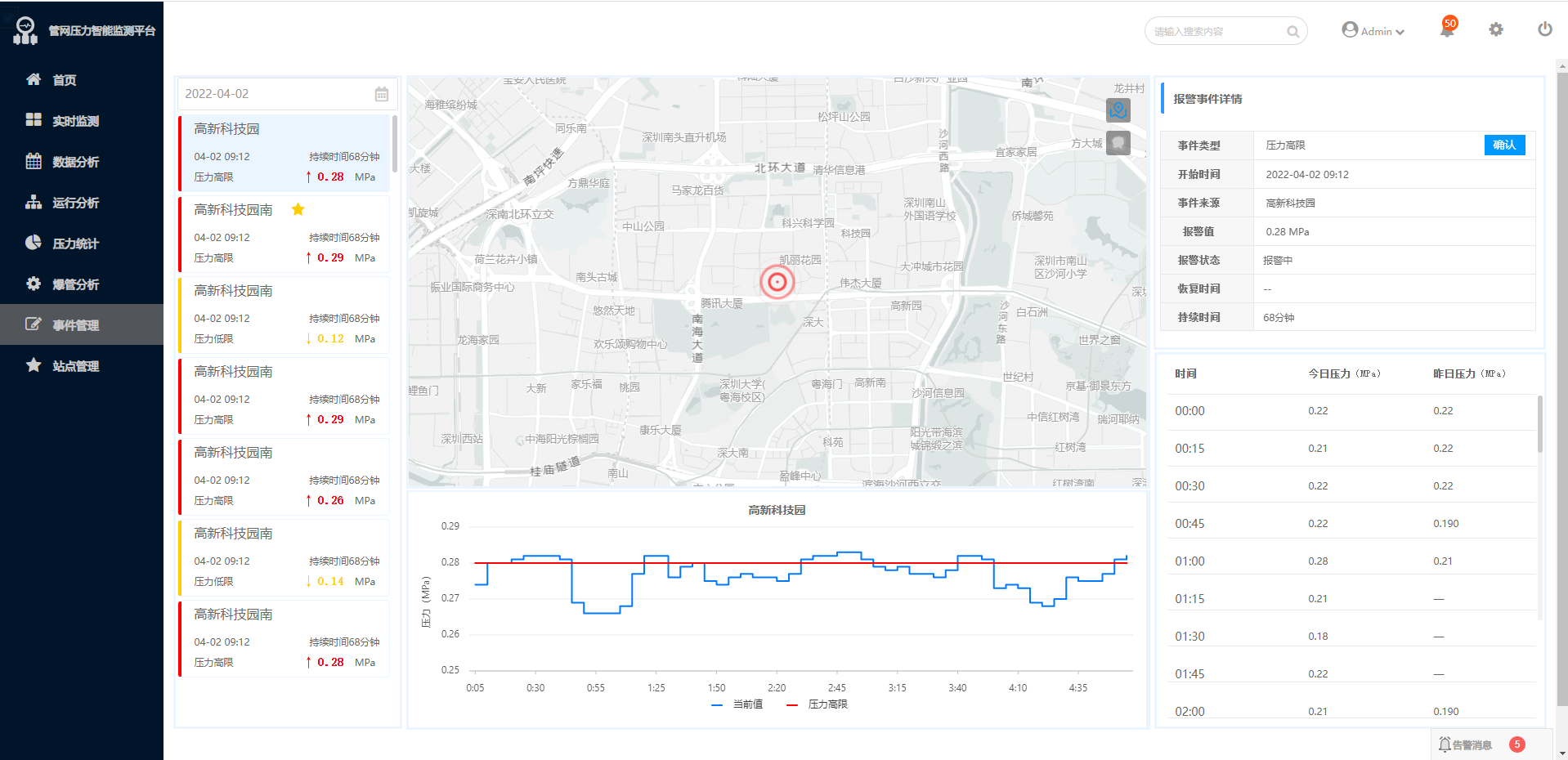Click the 01:30 time row

coord(1352,637)
